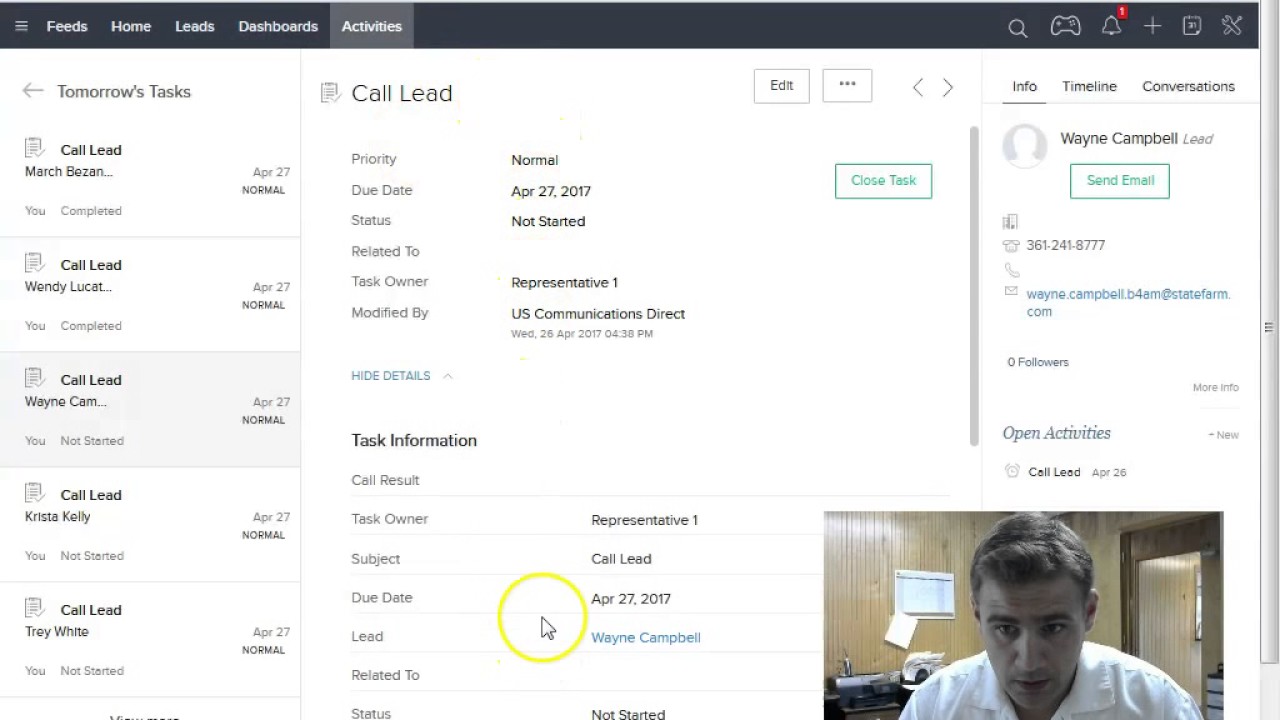Screen dimensions: 1280x720
Task: Go to next task with right chevron
Action: click(948, 88)
